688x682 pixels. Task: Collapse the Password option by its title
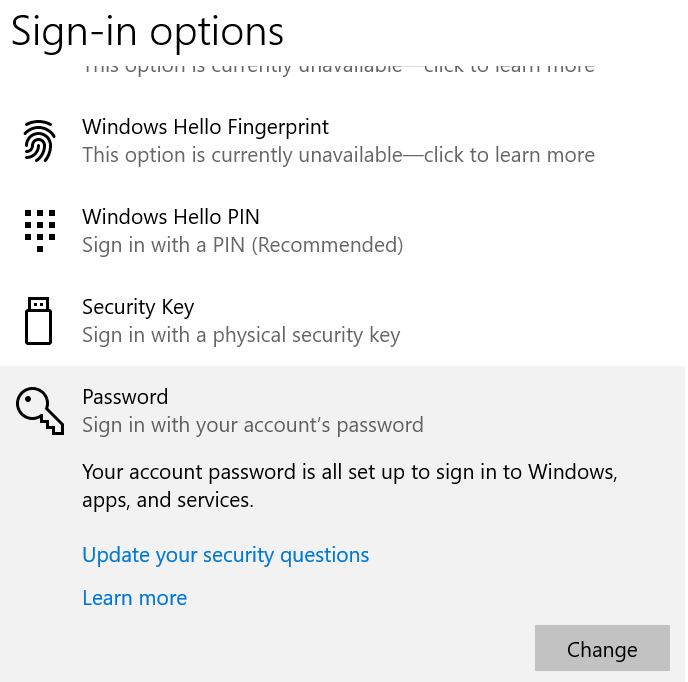[x=125, y=397]
